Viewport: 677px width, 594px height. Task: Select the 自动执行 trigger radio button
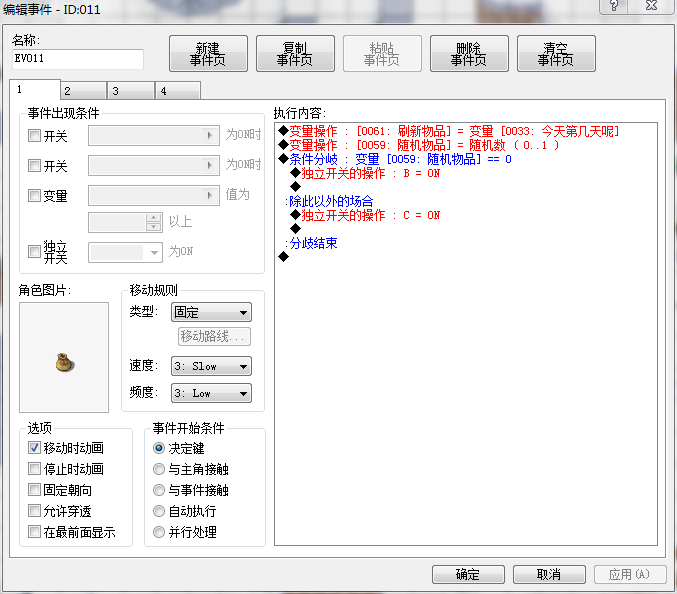tap(159, 511)
